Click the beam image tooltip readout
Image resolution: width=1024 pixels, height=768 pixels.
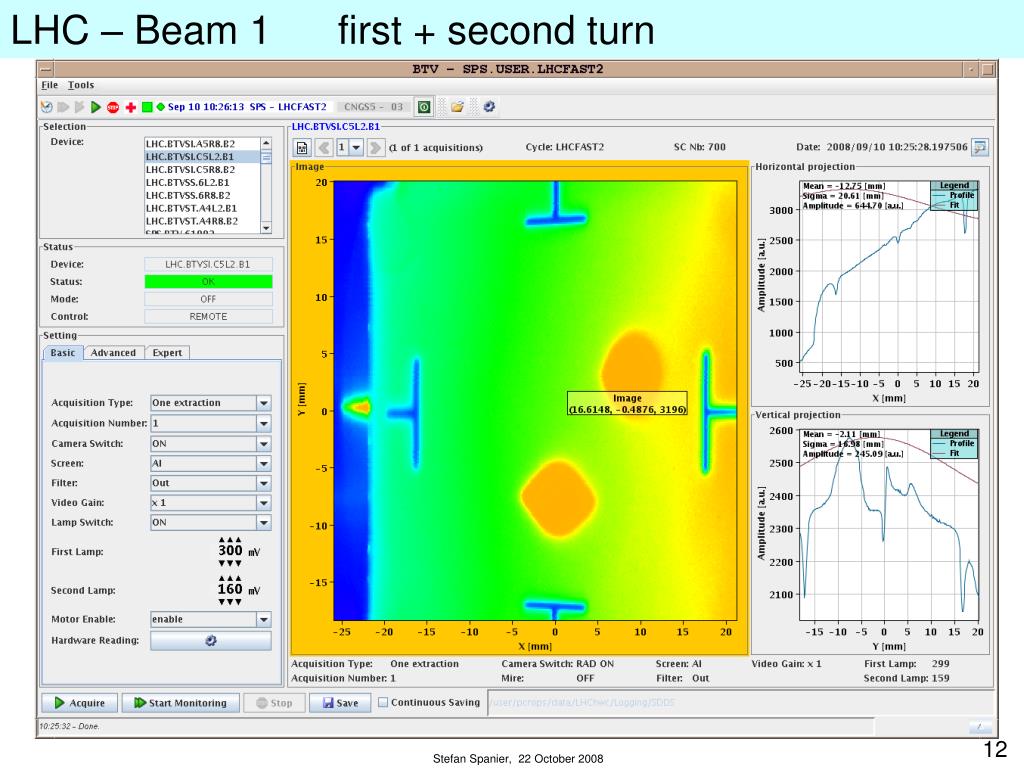click(x=627, y=404)
